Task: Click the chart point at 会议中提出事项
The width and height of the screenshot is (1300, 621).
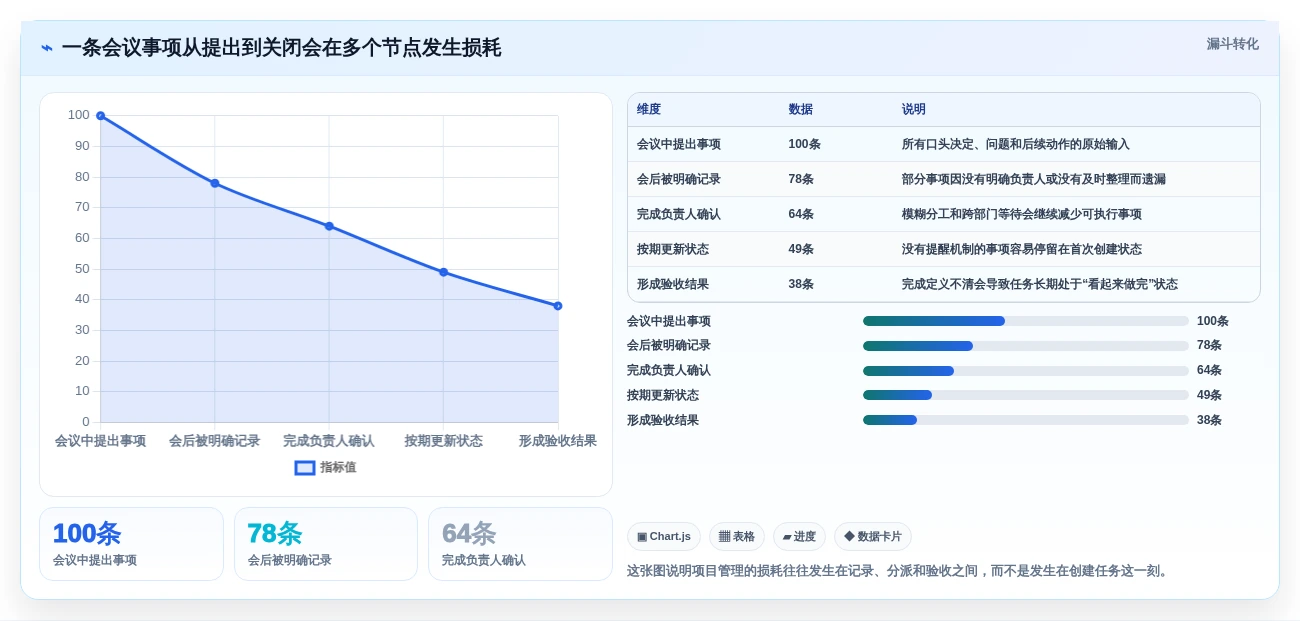Action: coord(100,116)
